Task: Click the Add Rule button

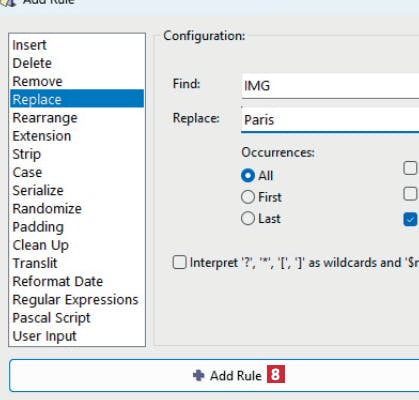Action: point(214,375)
